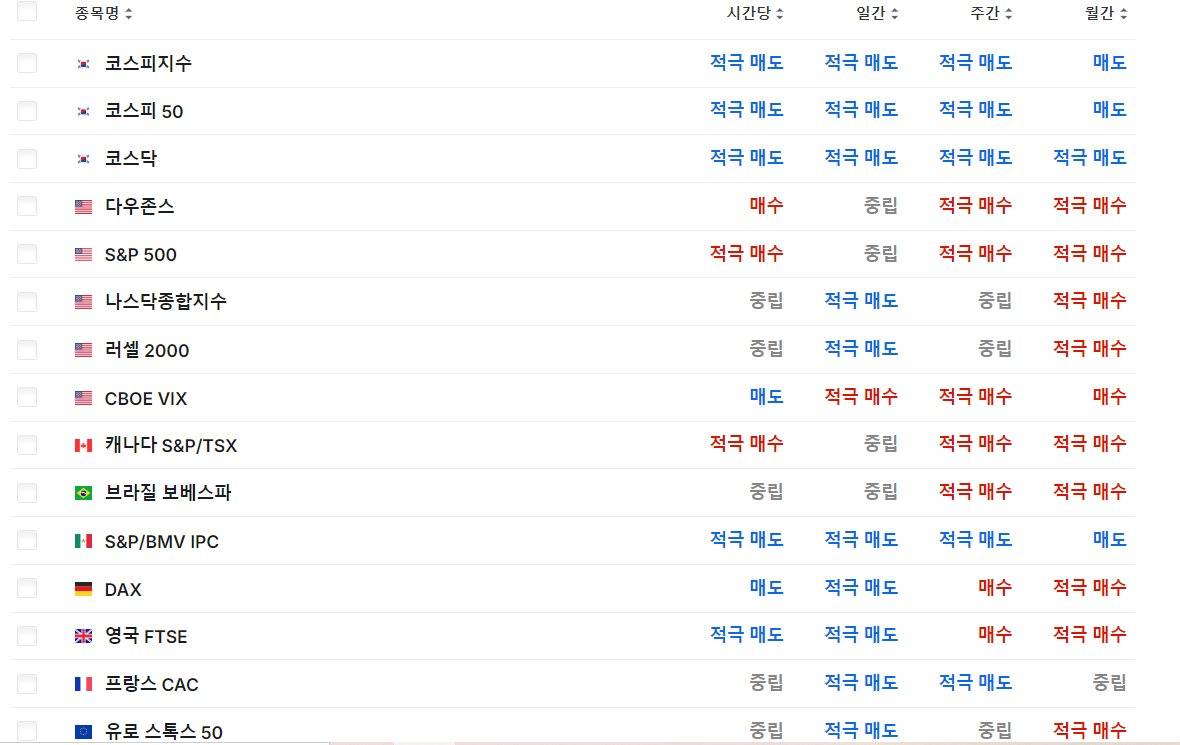This screenshot has width=1180, height=745.
Task: Click DAX weekly value 매수
Action: [x=995, y=587]
